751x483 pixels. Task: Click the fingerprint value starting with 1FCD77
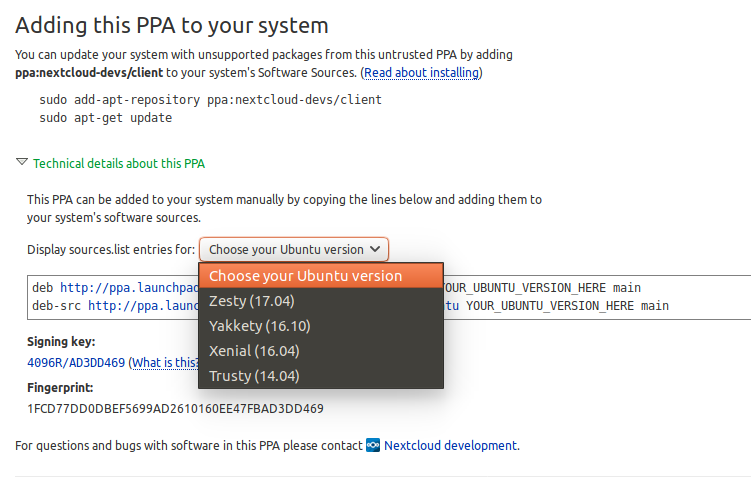click(175, 408)
